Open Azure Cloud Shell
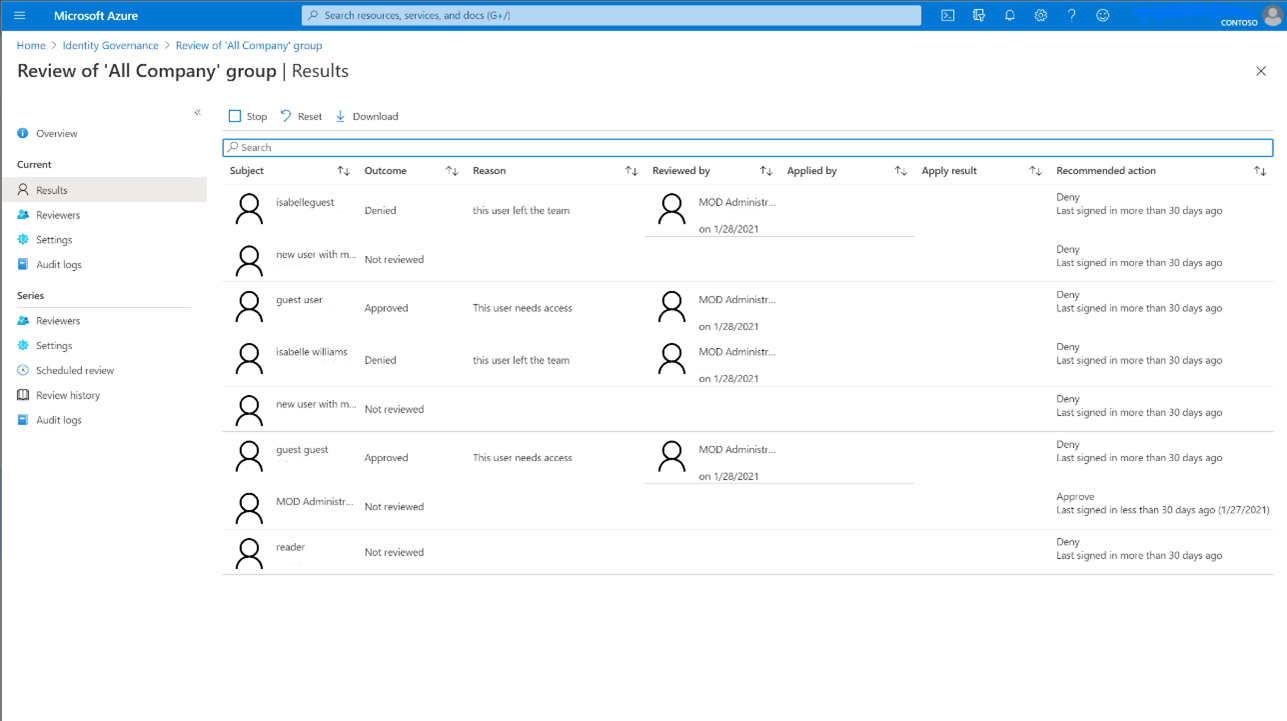 click(947, 15)
